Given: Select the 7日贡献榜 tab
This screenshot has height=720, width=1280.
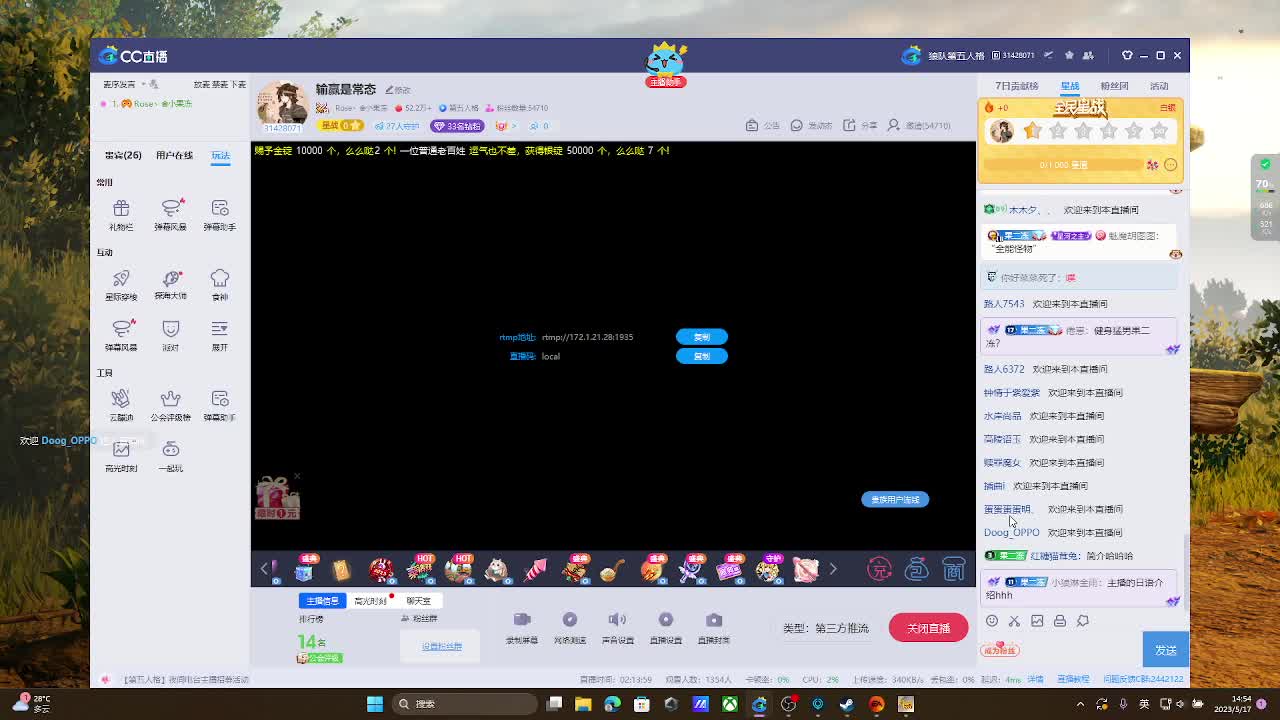Looking at the screenshot, I should click(1016, 86).
